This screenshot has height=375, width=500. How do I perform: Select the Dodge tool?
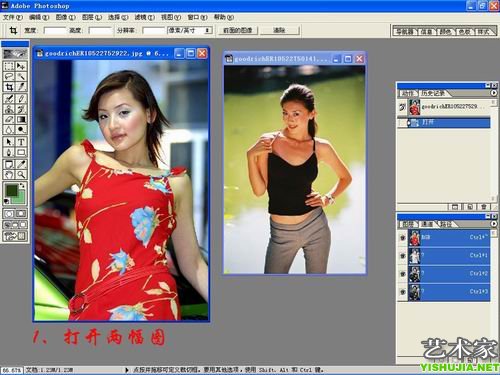click(21, 129)
